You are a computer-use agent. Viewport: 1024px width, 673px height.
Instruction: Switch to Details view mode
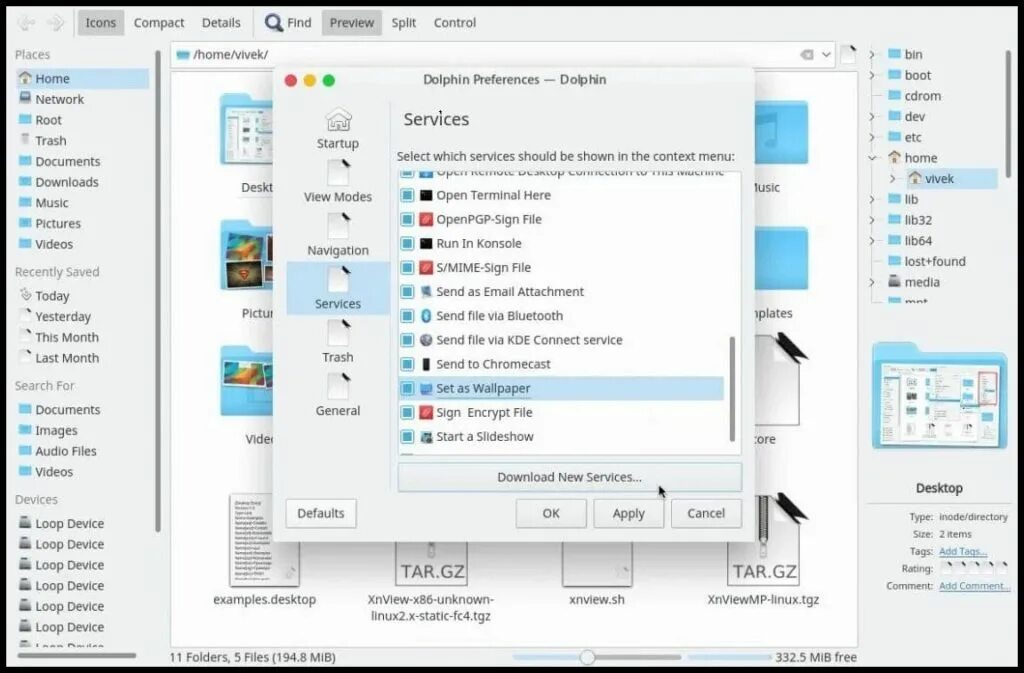point(221,23)
